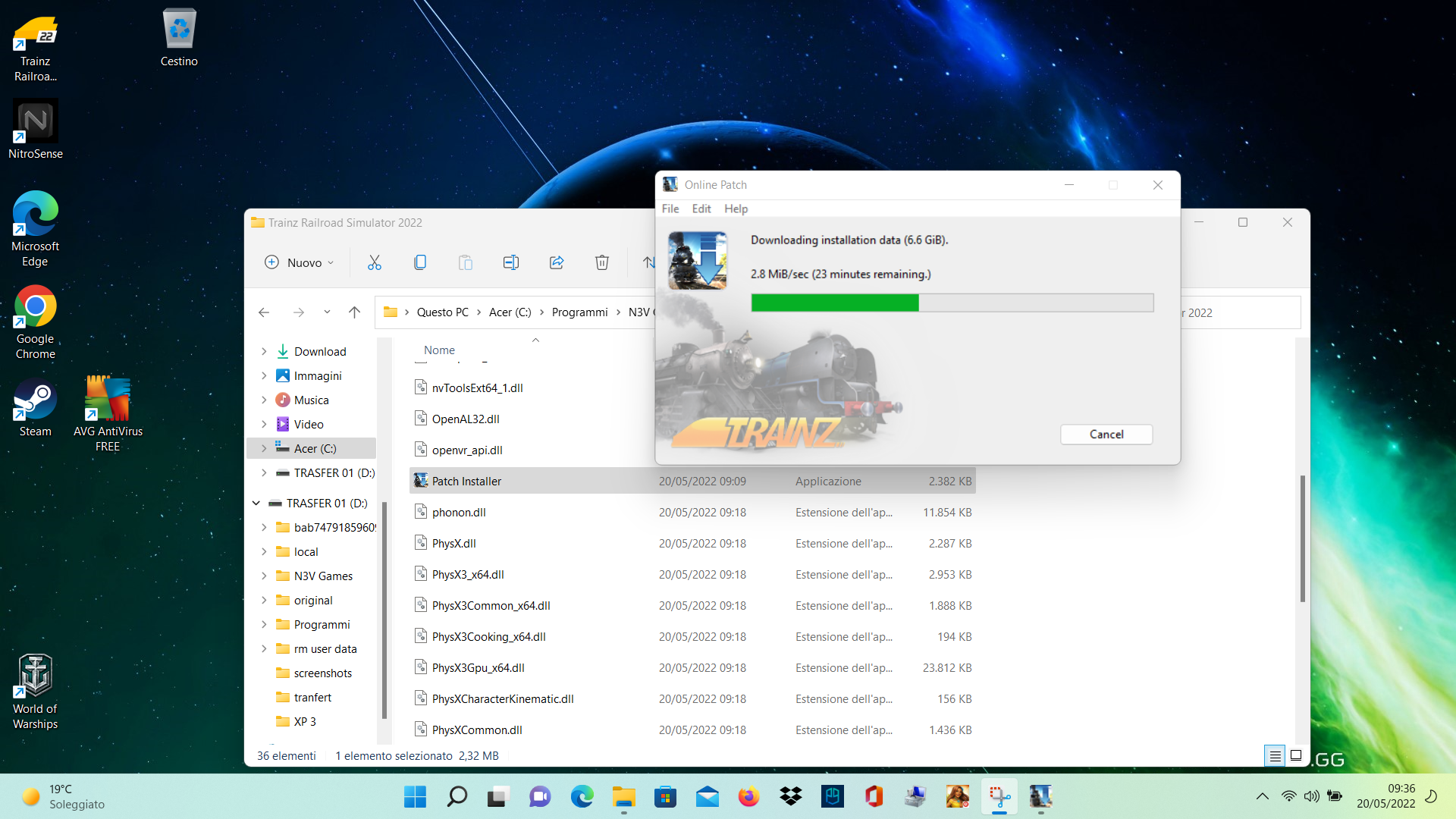Click the download progress bar
Screen dimensions: 1456x819
pyautogui.click(x=952, y=303)
